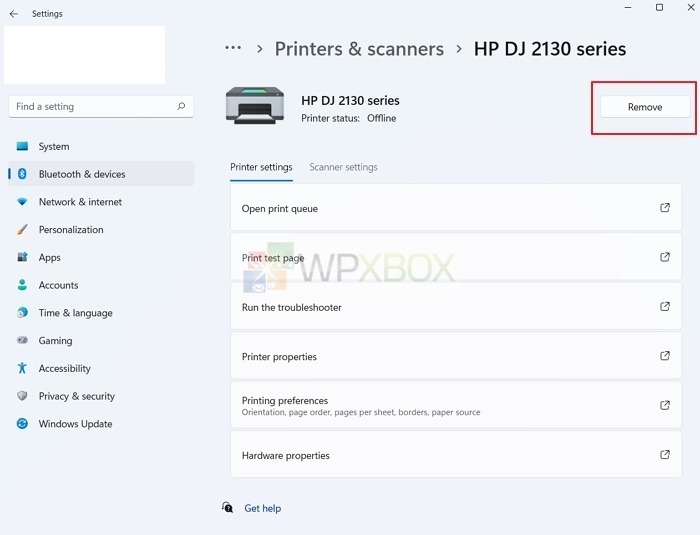Click the search magnifier icon

(181, 106)
